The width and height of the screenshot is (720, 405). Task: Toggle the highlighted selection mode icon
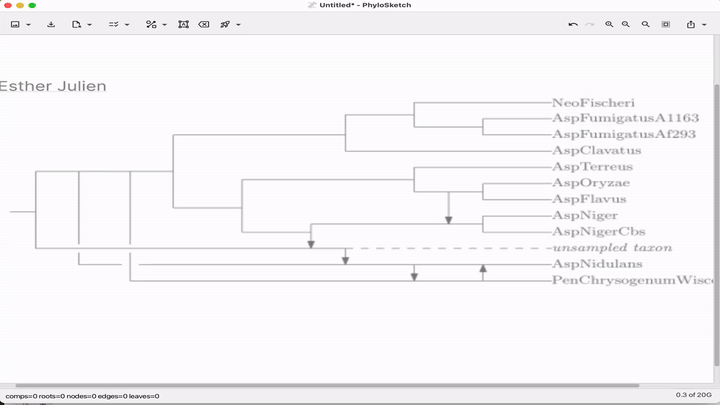point(666,24)
